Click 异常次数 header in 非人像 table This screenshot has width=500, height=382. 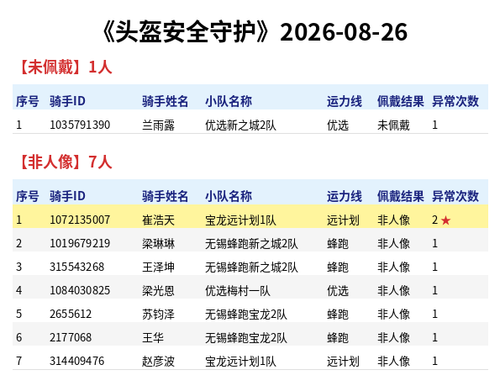456,196
